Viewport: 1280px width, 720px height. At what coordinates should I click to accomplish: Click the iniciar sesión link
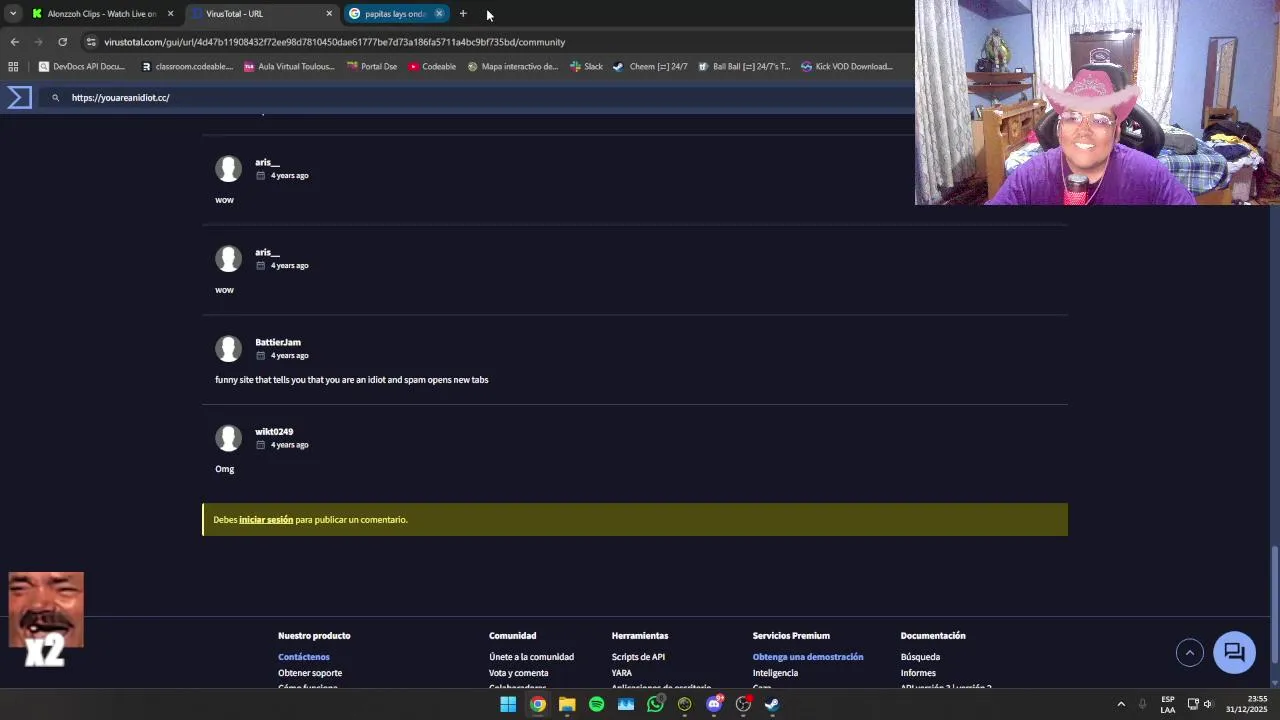point(266,520)
